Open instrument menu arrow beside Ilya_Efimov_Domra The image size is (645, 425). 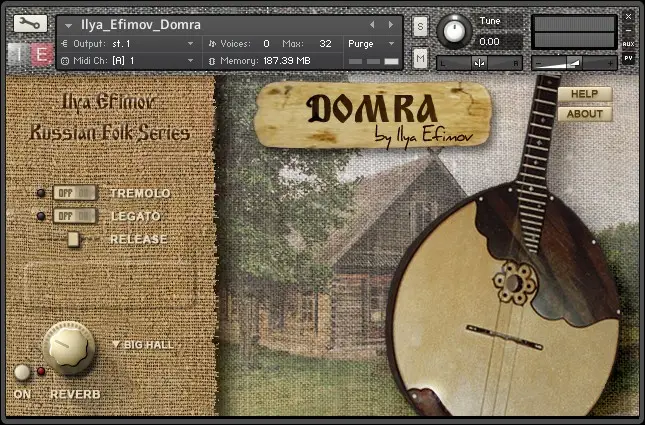pos(68,26)
